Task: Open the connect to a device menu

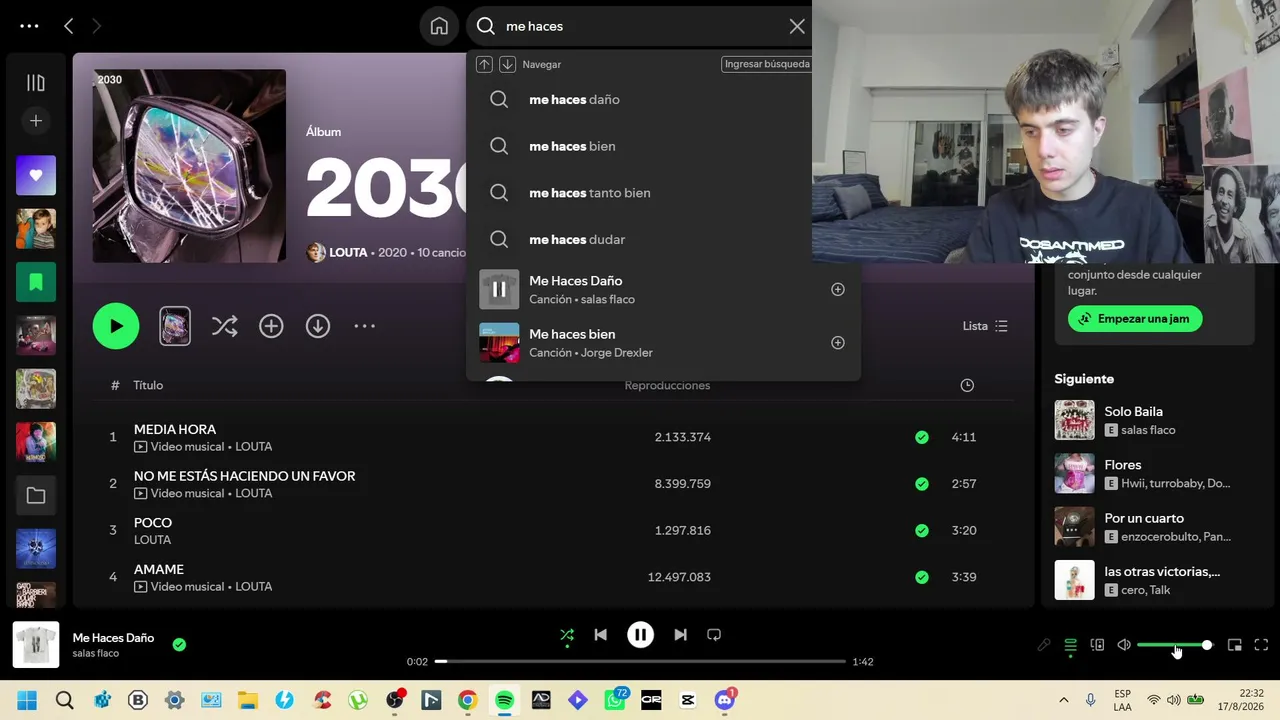Action: click(x=1097, y=645)
